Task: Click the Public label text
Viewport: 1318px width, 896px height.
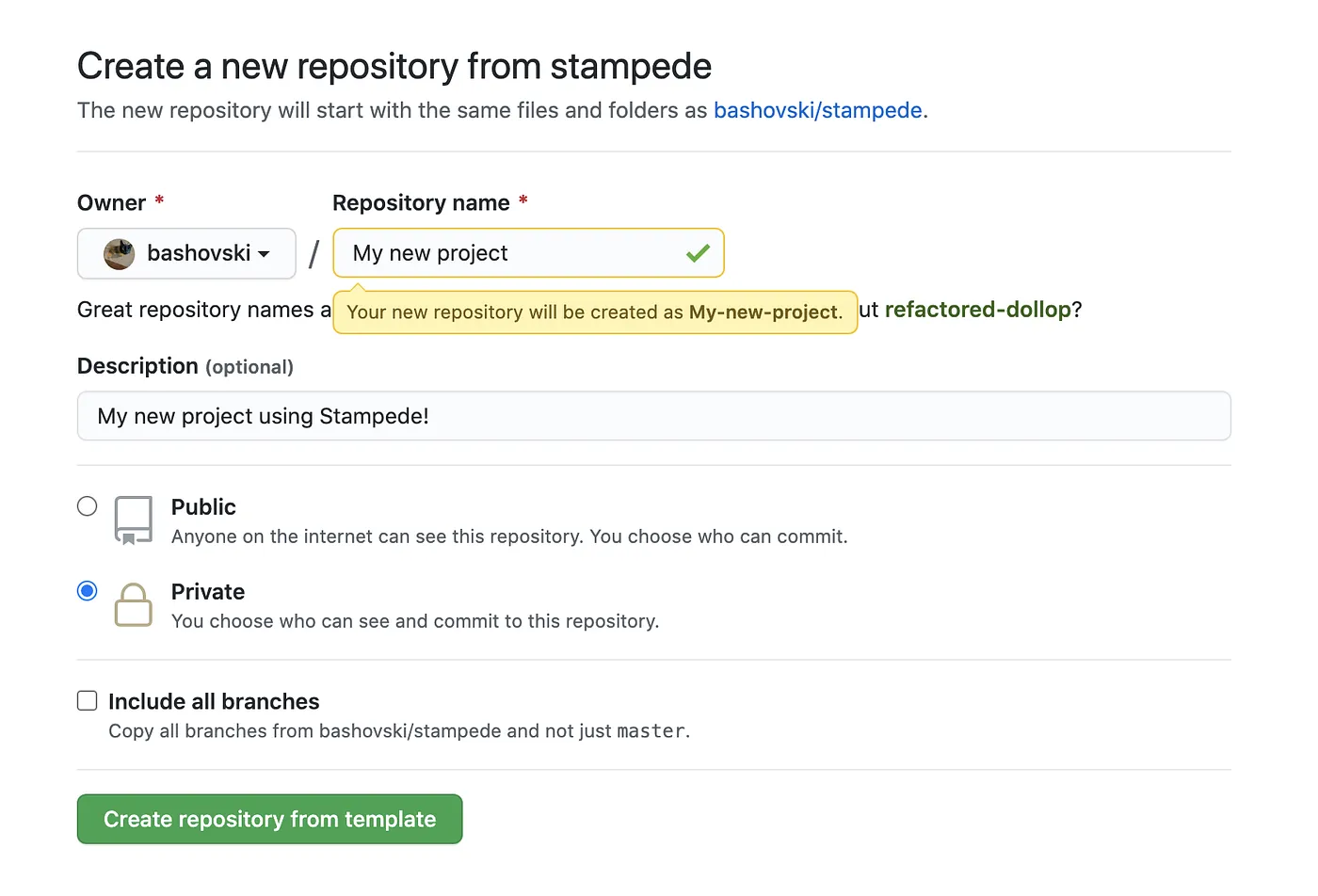Action: tap(203, 507)
